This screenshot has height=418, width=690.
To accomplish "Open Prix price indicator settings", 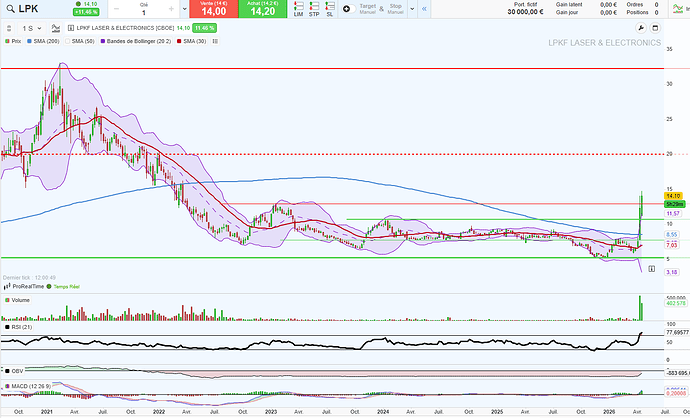I will point(13,41).
